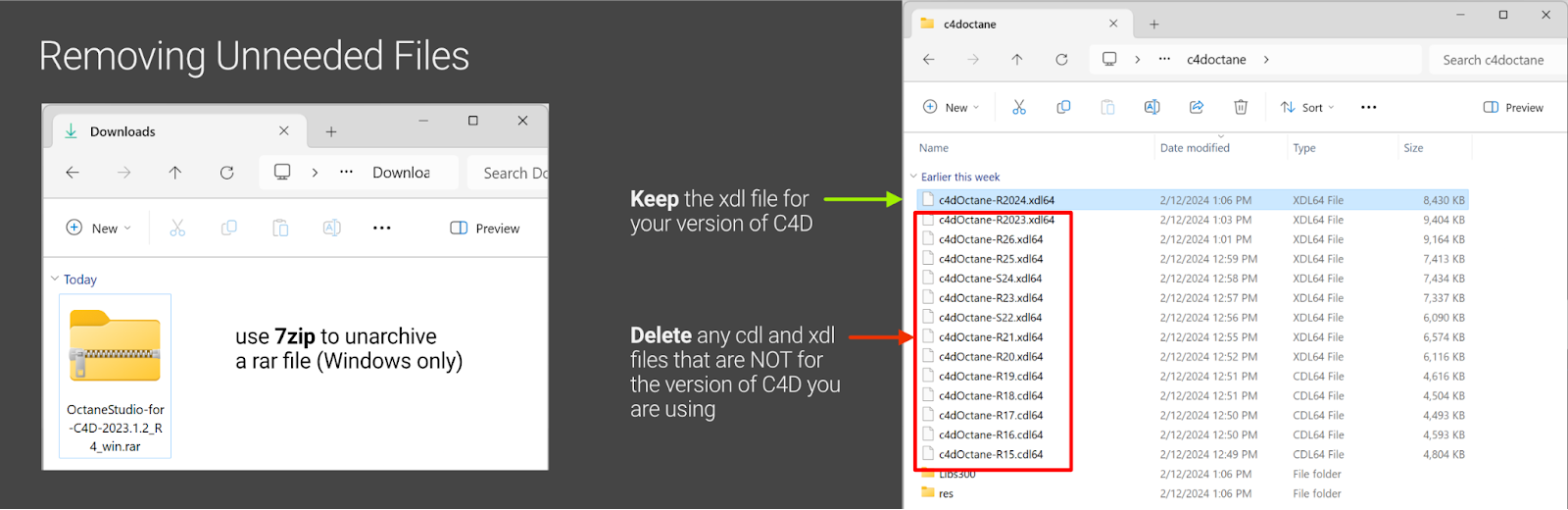The width and height of the screenshot is (1568, 510).
Task: Click the Share icon in c4doctane toolbar
Action: [x=1196, y=107]
